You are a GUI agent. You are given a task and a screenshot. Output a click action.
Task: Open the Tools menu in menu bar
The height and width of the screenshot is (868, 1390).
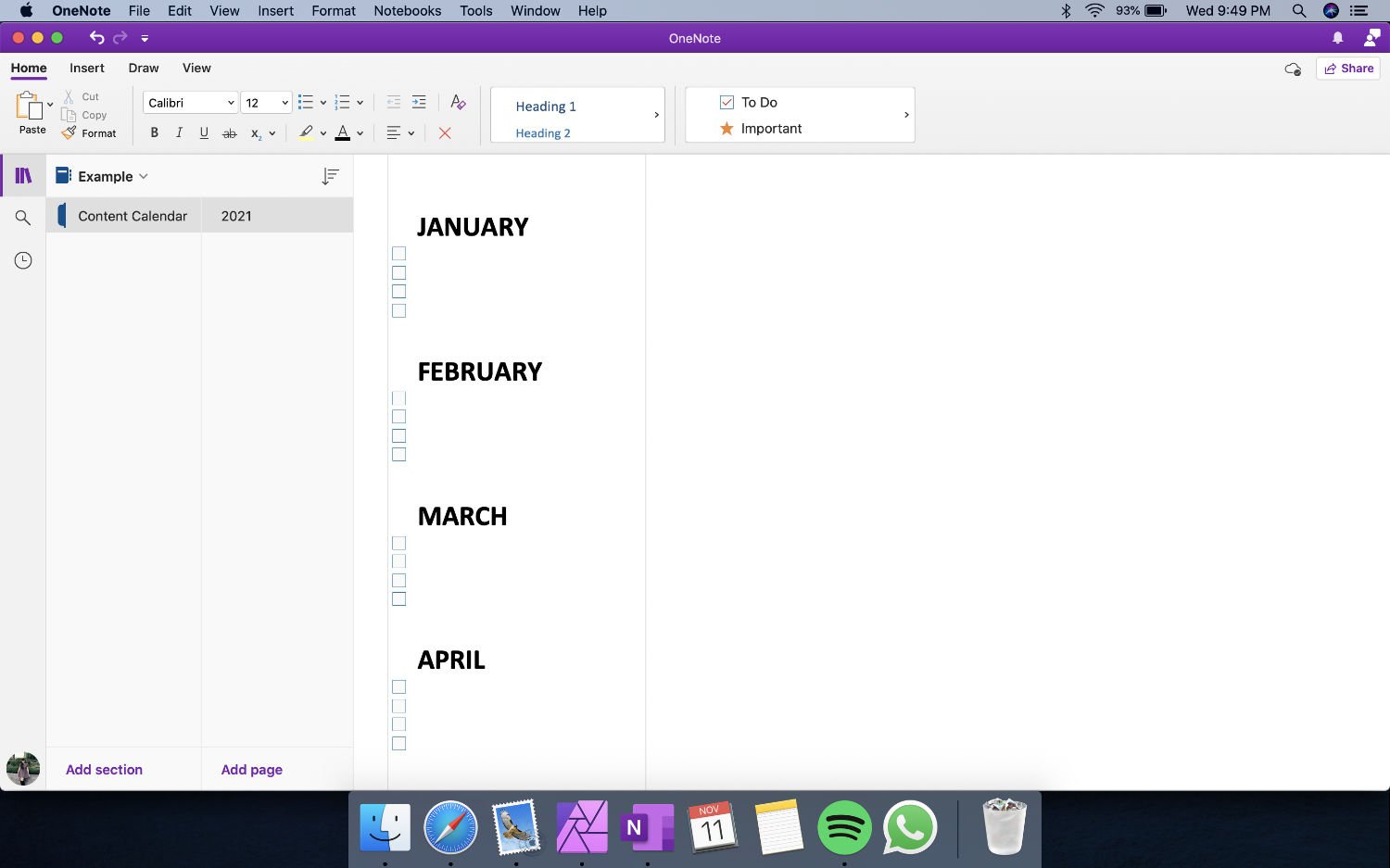476,11
